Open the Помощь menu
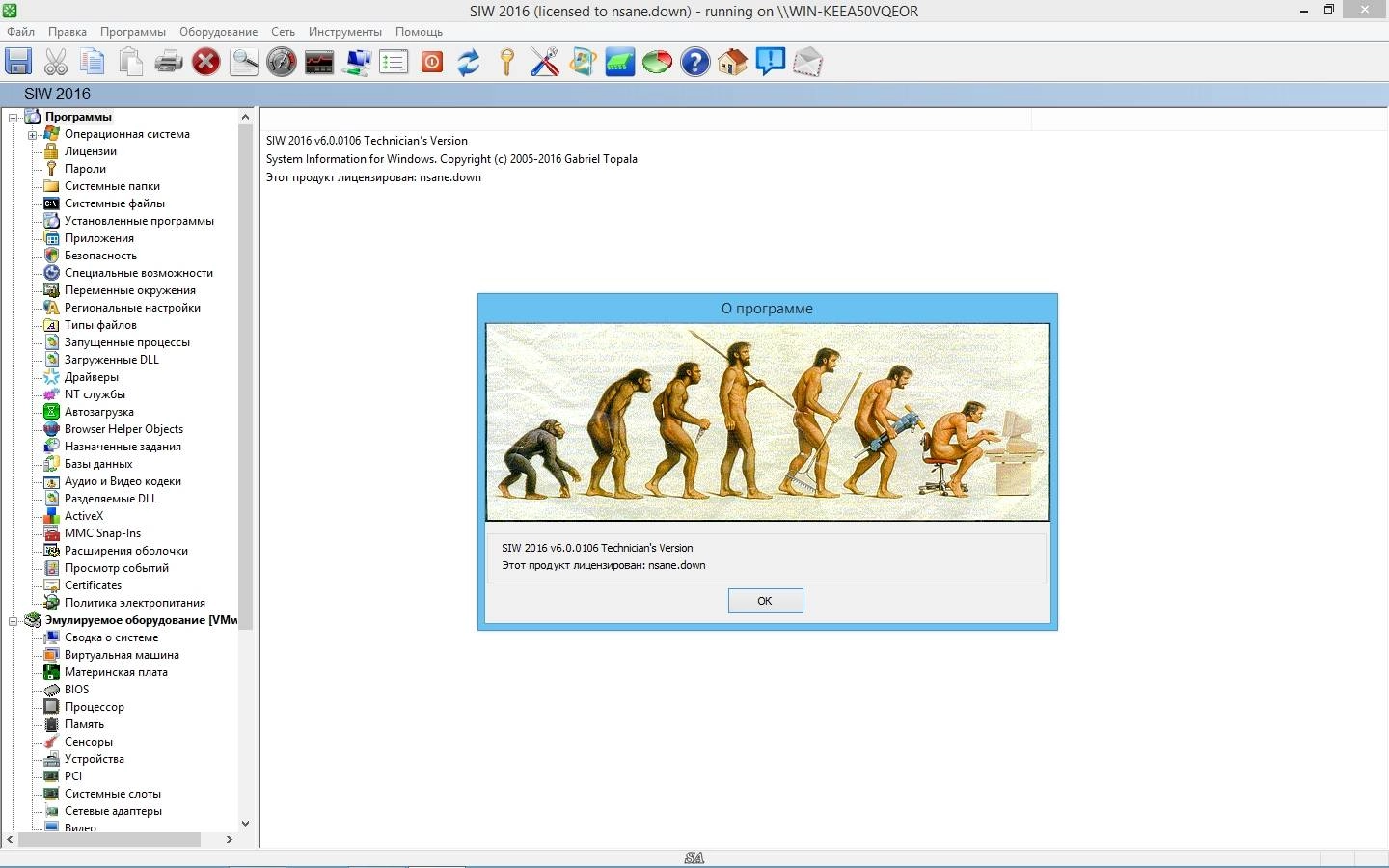The height and width of the screenshot is (868, 1389). 419,32
